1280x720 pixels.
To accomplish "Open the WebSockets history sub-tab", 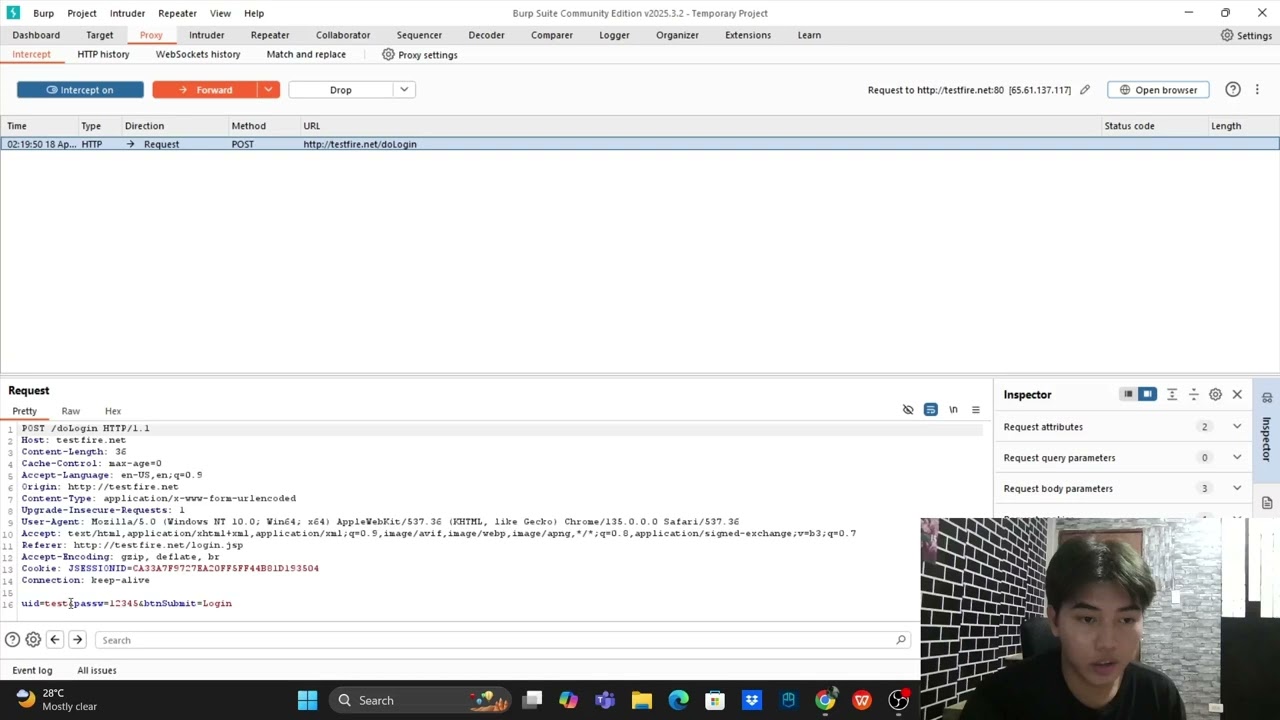I will click(198, 54).
